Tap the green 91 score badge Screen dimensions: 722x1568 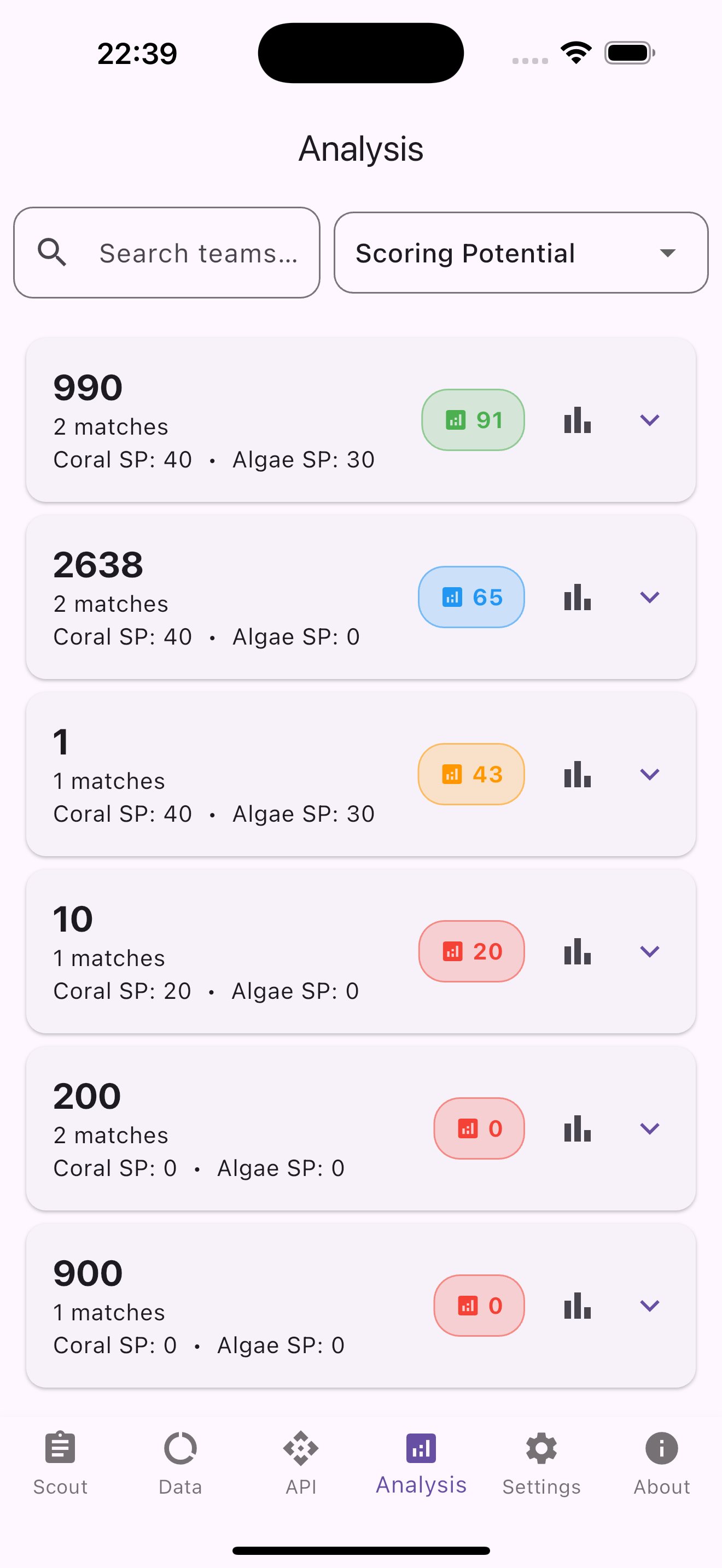(473, 420)
